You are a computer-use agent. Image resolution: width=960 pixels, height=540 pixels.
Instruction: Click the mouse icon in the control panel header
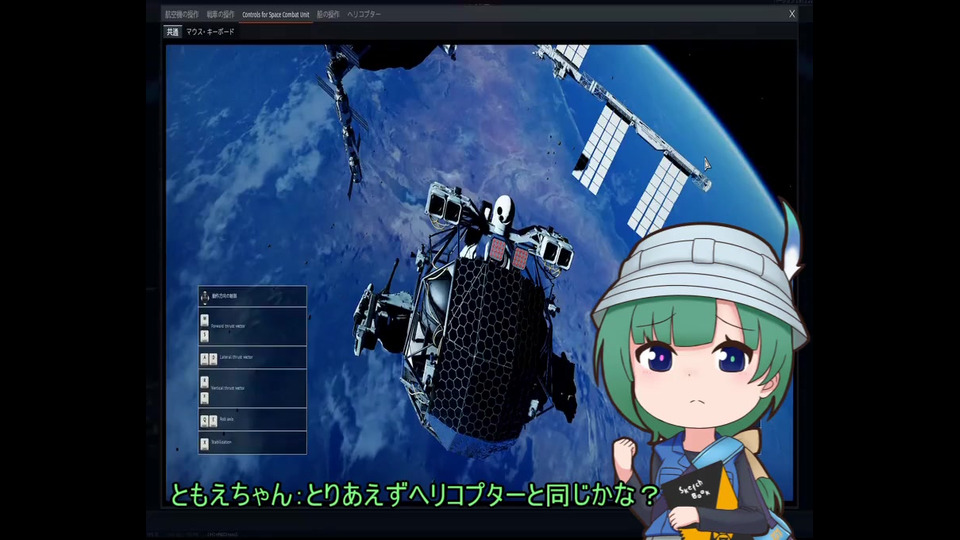[x=204, y=296]
